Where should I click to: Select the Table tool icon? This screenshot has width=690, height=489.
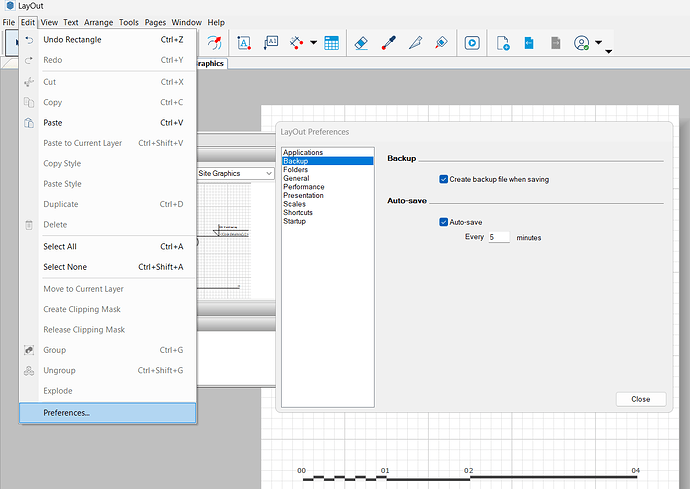[x=331, y=43]
